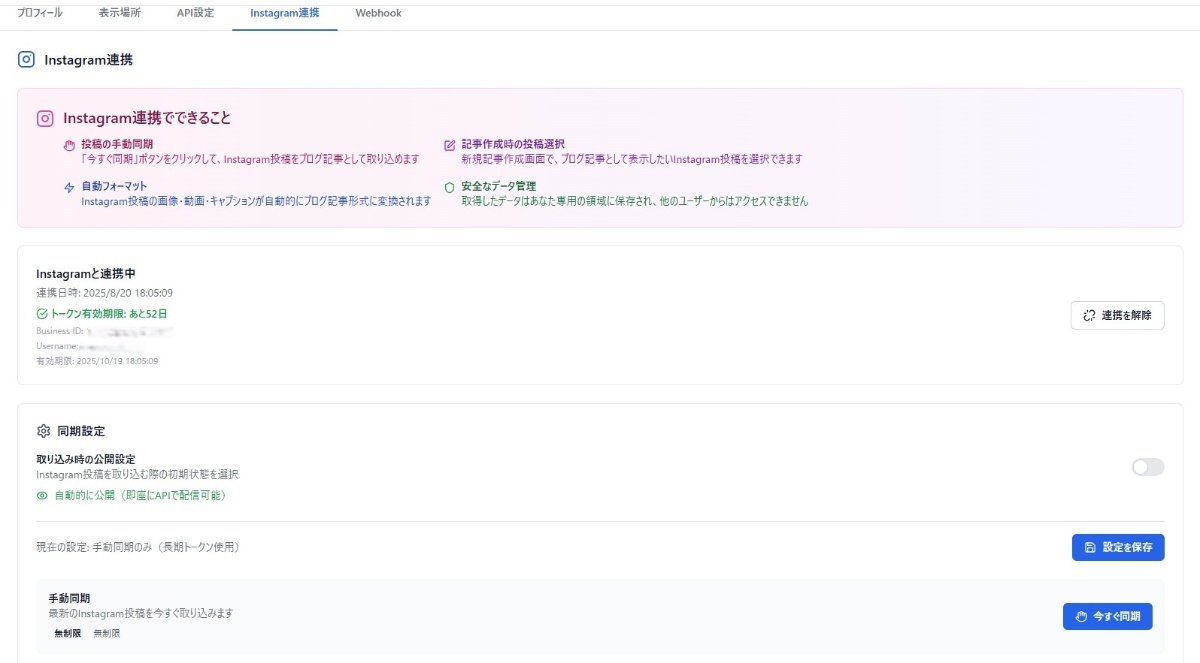Toggle the 取り込み時の公開設定 switch
Viewport: 1200px width, 663px height.
[x=1148, y=467]
